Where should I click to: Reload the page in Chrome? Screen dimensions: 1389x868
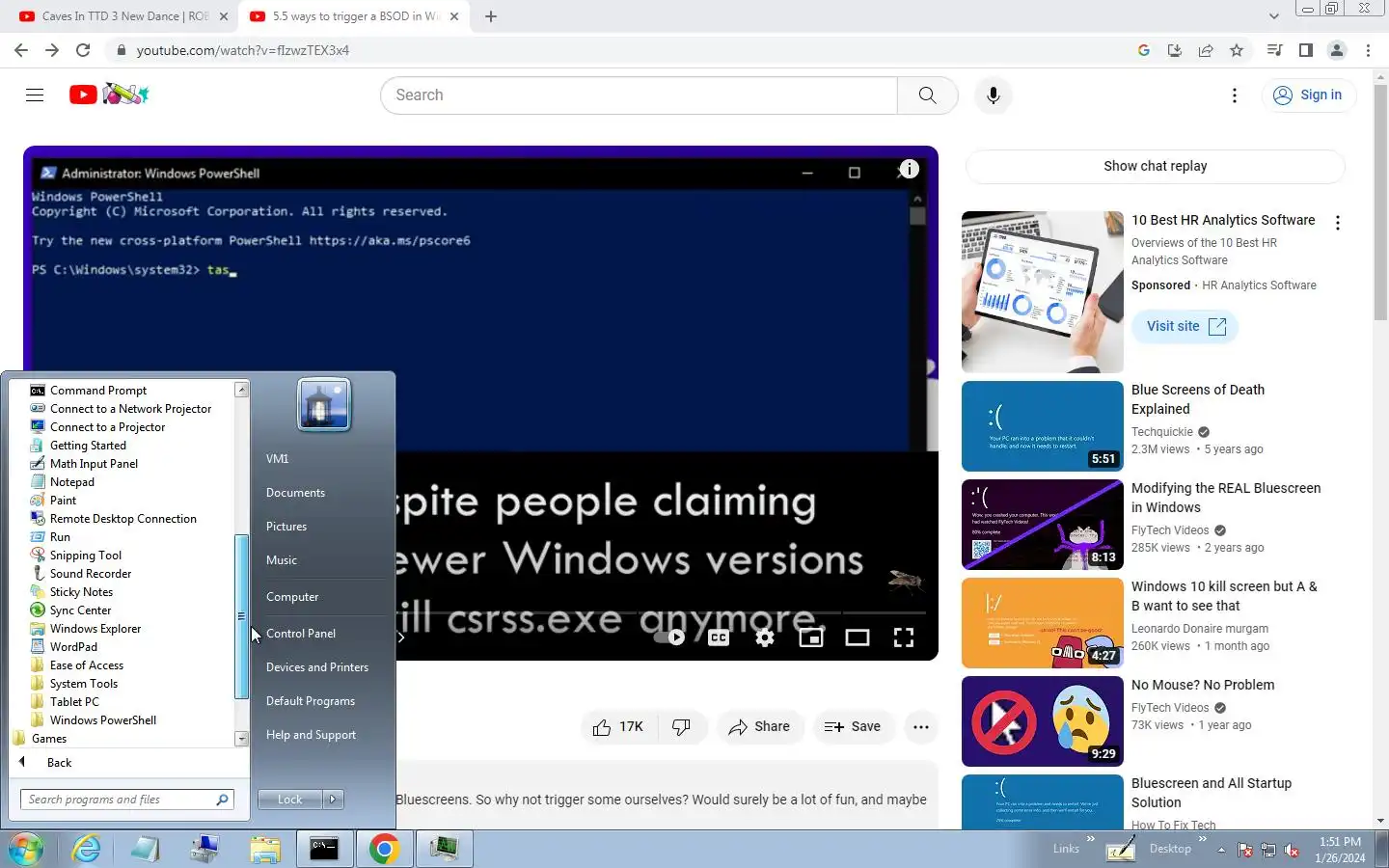click(83, 50)
